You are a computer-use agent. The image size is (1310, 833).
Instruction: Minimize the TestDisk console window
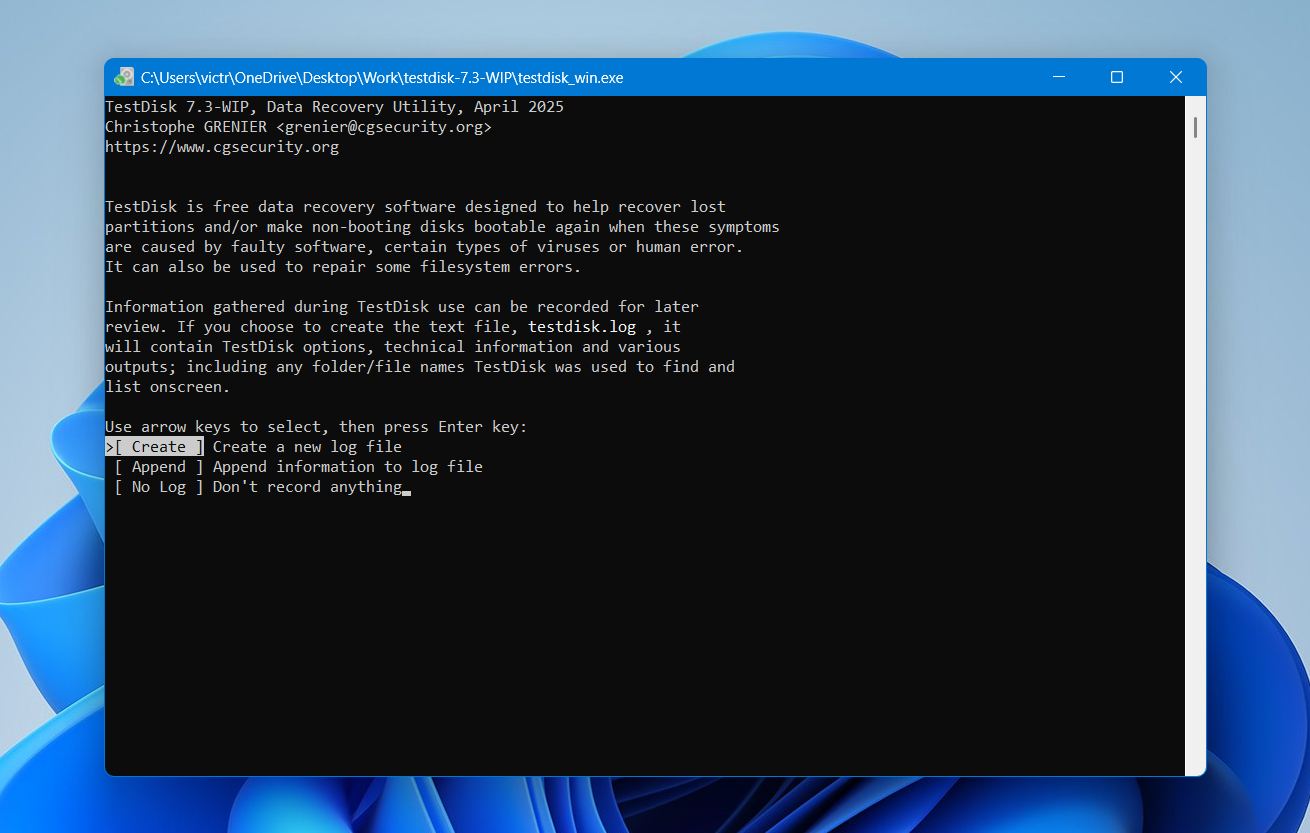(x=1058, y=76)
